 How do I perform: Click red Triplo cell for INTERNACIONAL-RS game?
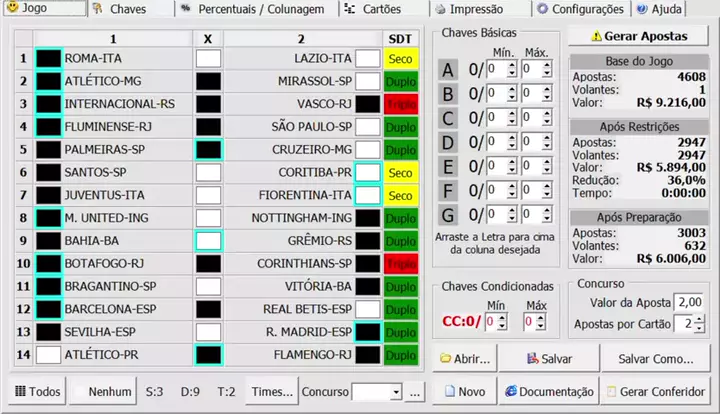400,104
